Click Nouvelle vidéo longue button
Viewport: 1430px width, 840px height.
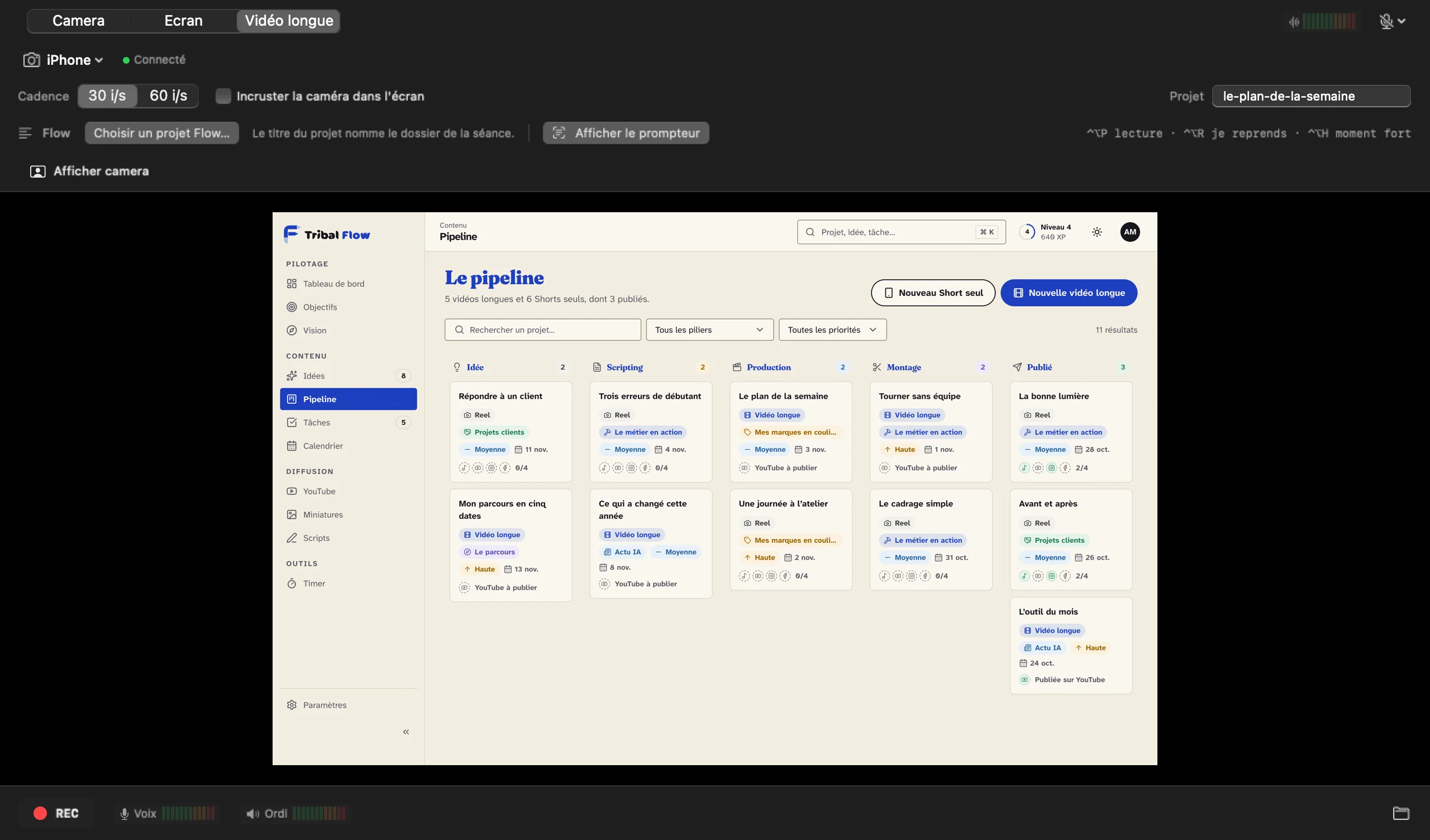pyautogui.click(x=1069, y=293)
